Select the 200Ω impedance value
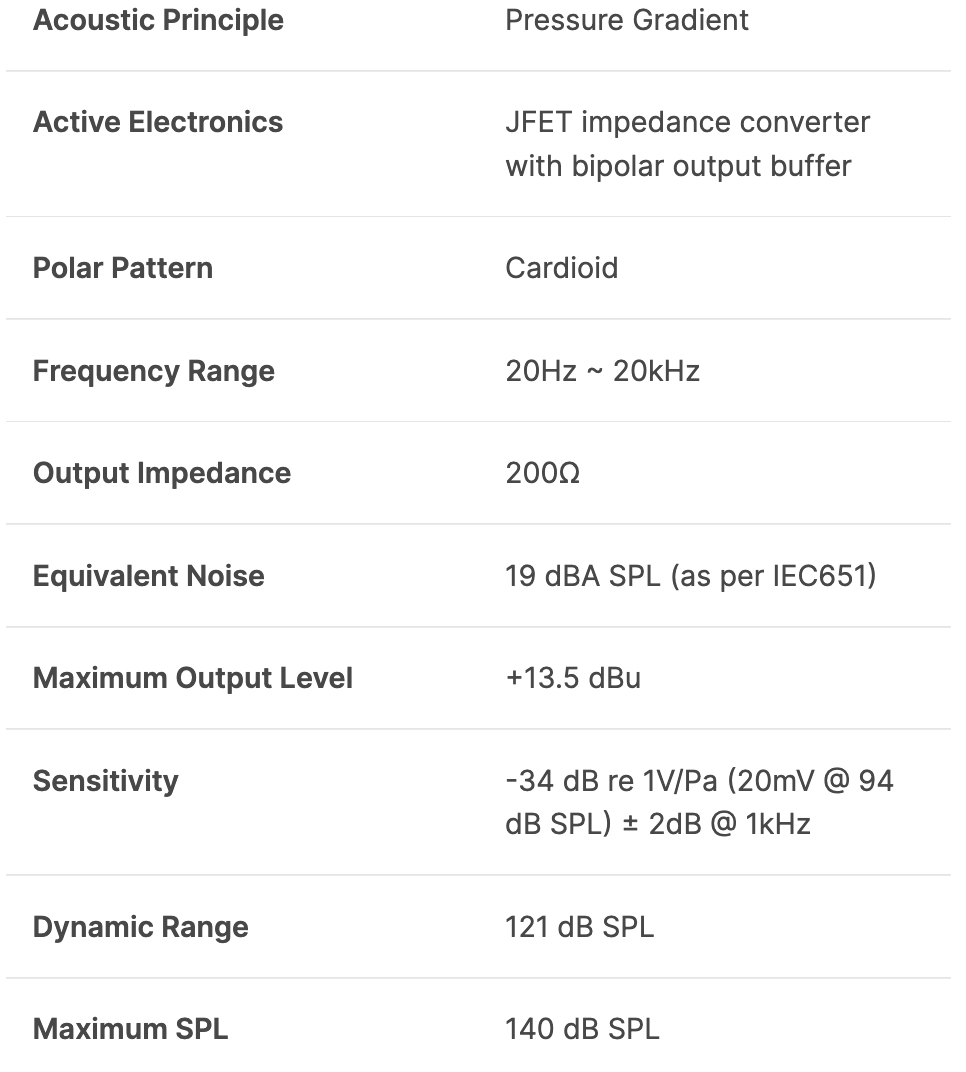This screenshot has height=1072, width=966. click(x=543, y=473)
